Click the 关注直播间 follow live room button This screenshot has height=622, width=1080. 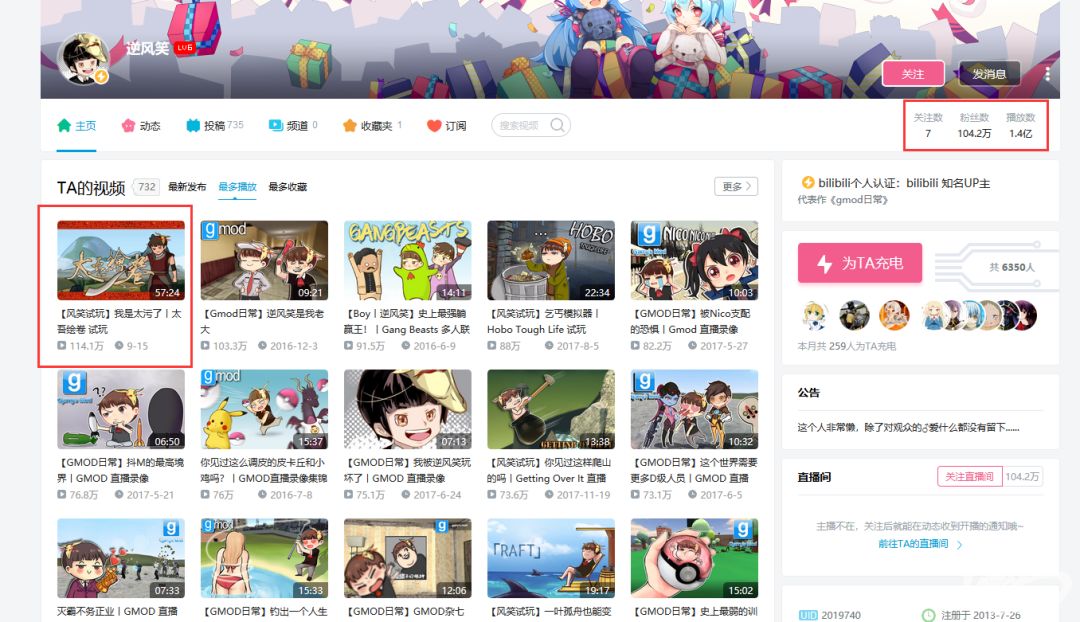969,476
